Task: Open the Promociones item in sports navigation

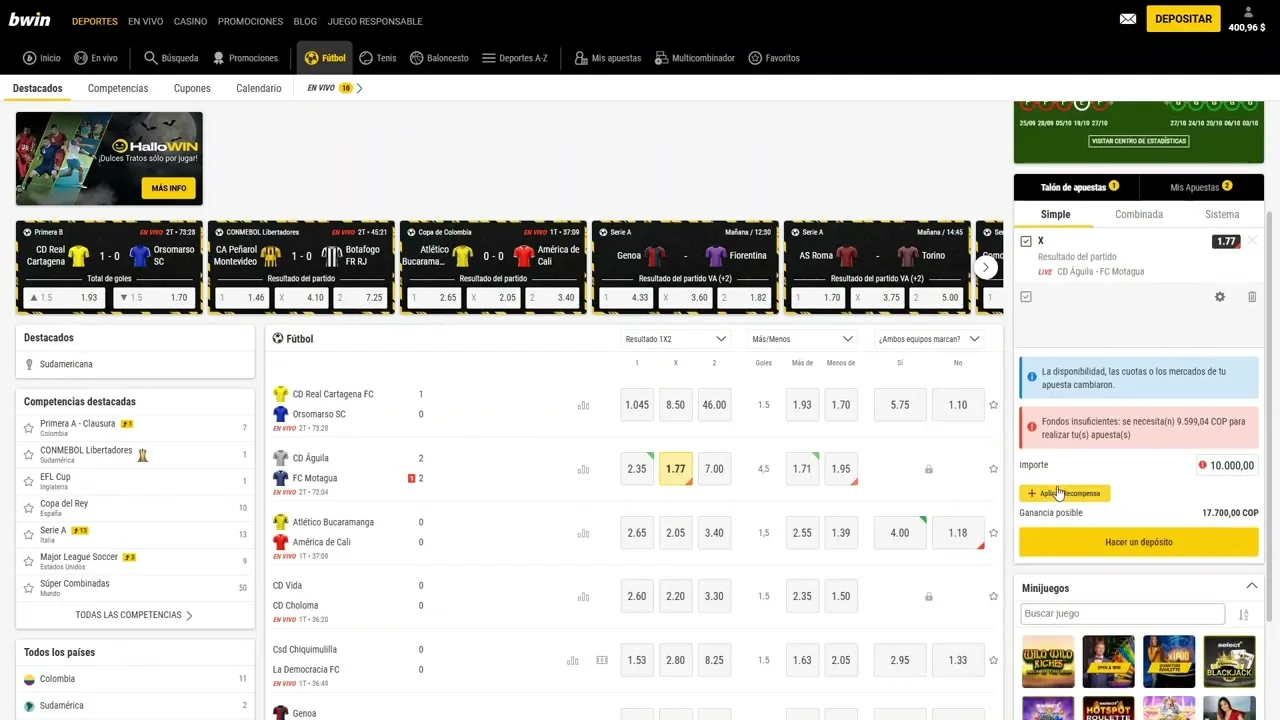Action: tap(244, 58)
